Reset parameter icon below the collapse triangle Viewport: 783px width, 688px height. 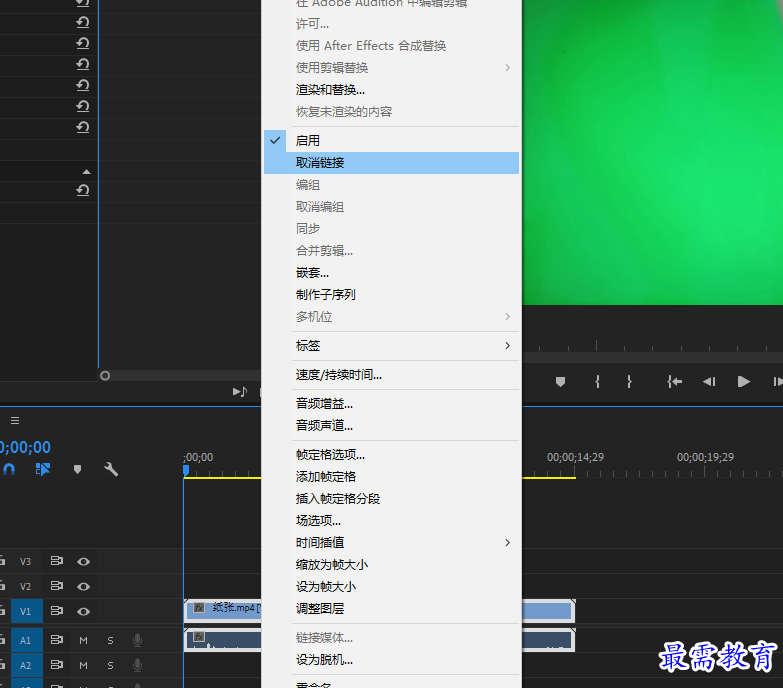pyautogui.click(x=82, y=190)
